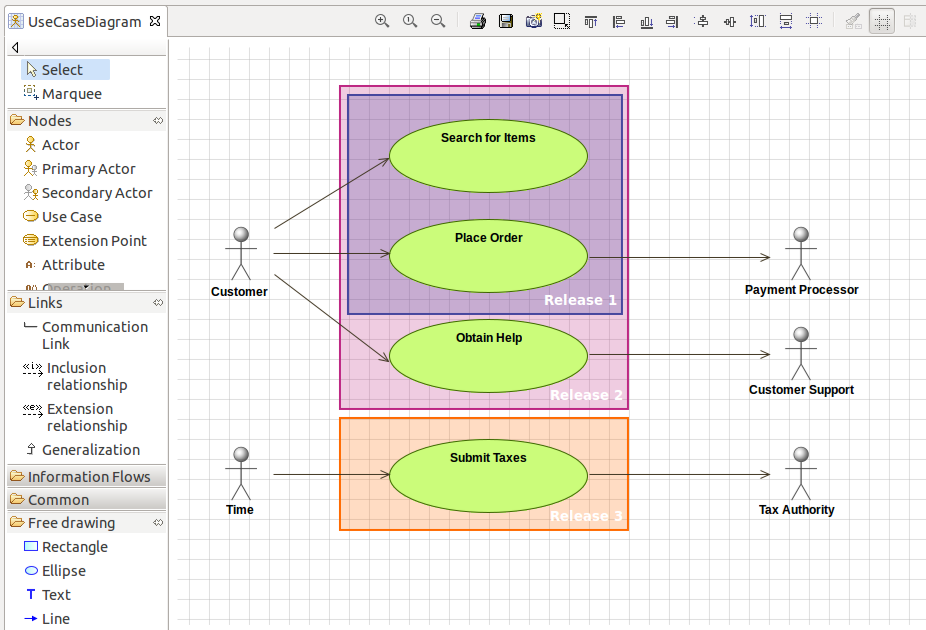Select Inclusion relationship tool
Viewport: 926px width, 630px height.
(76, 376)
